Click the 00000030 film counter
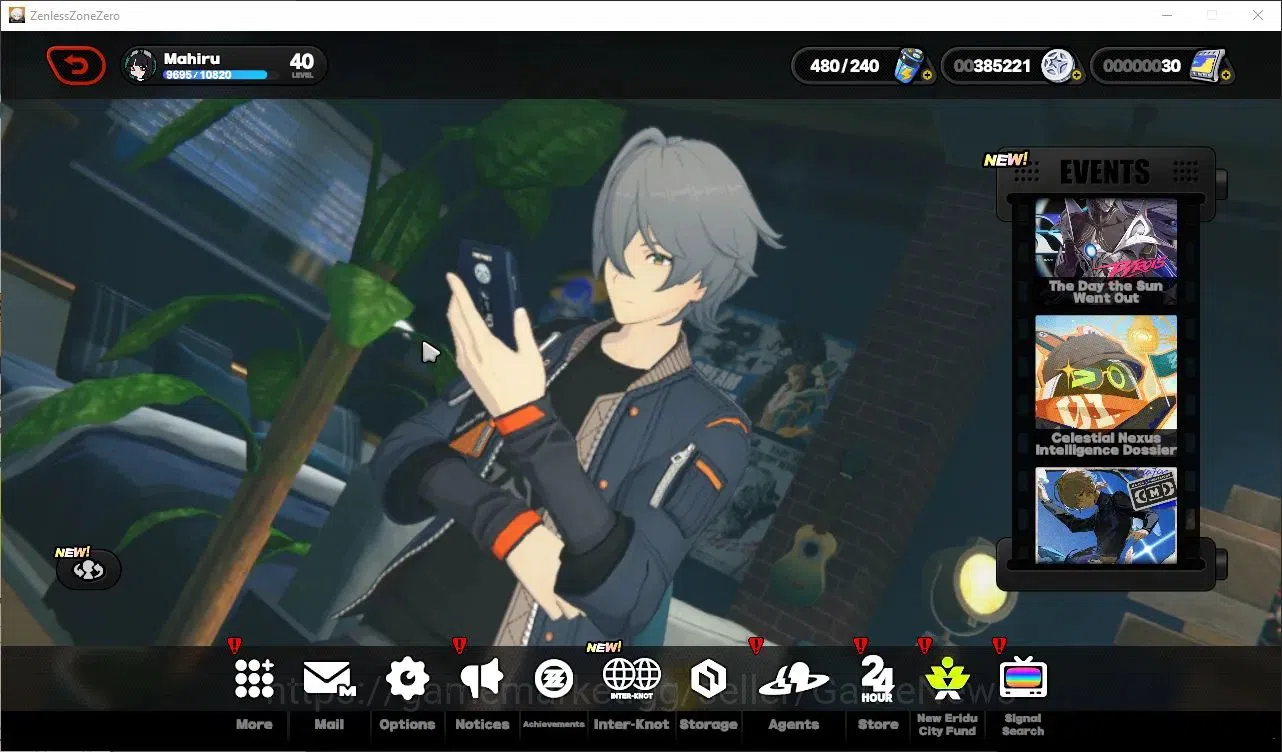The image size is (1282, 752). [x=1142, y=66]
